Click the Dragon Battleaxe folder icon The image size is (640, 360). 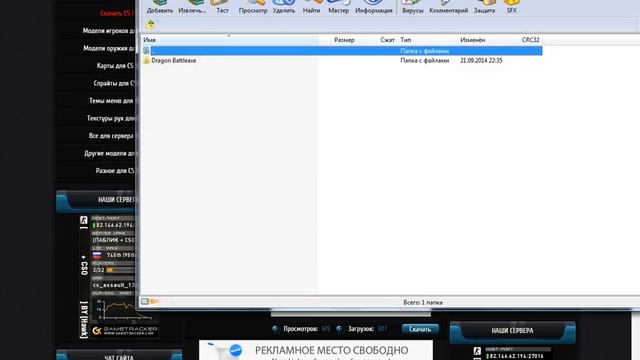coord(146,60)
